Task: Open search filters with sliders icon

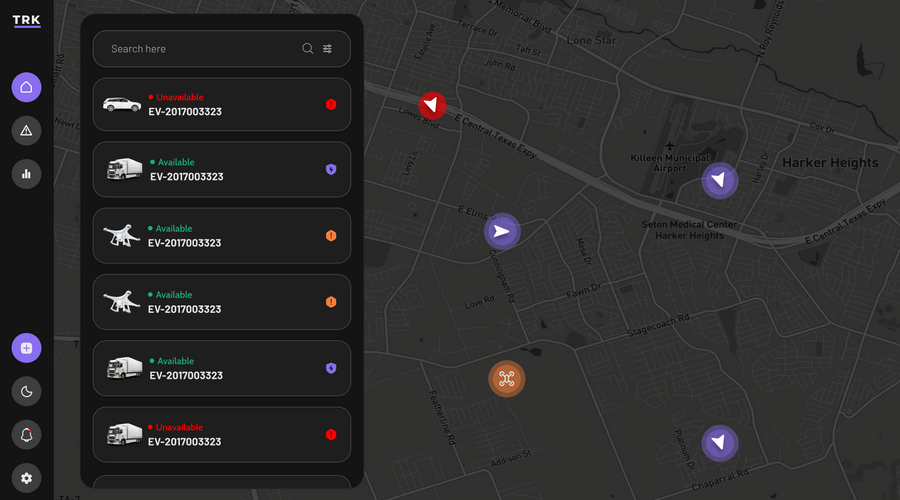Action: pos(327,49)
